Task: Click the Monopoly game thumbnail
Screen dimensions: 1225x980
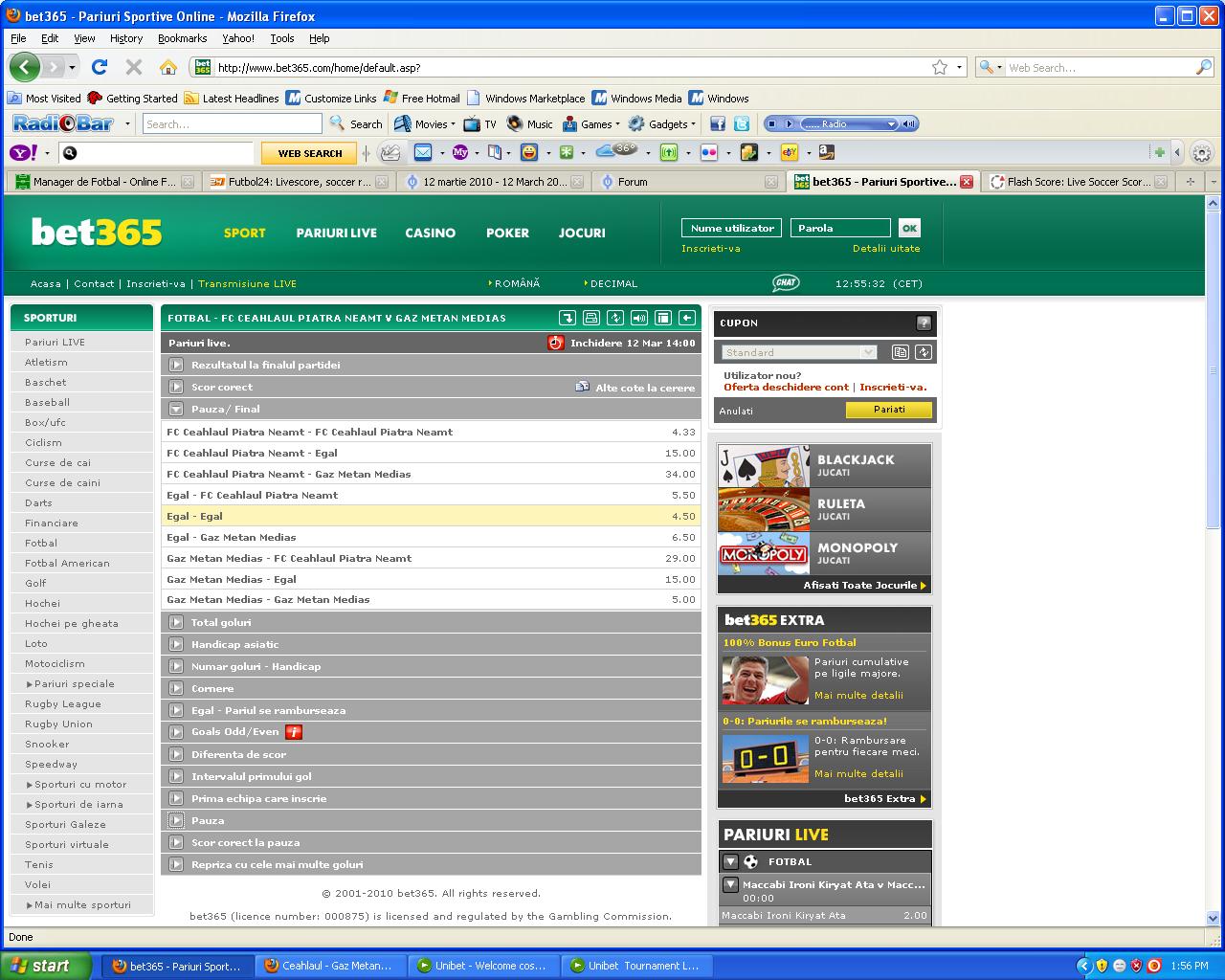Action: (764, 554)
